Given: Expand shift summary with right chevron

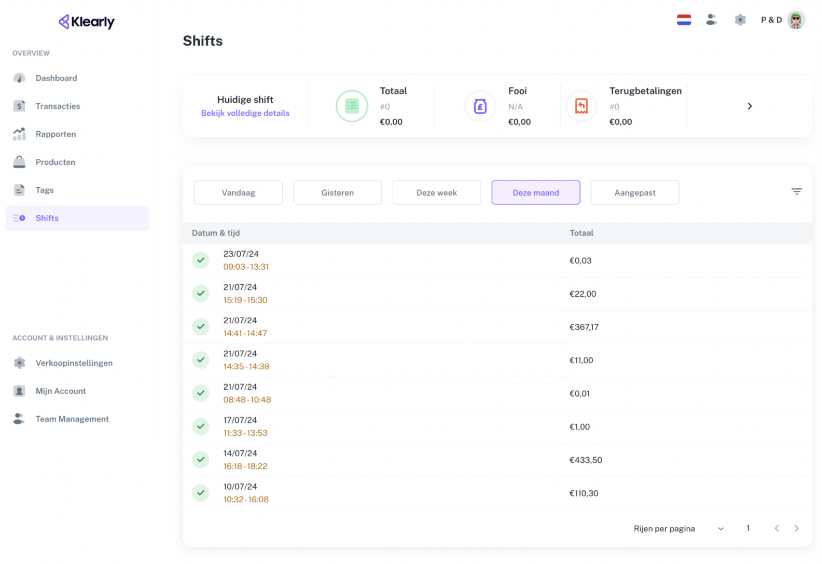Looking at the screenshot, I should (750, 106).
